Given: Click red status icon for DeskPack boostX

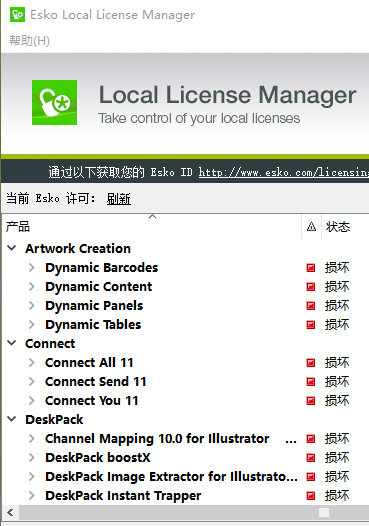Looking at the screenshot, I should click(x=311, y=458).
